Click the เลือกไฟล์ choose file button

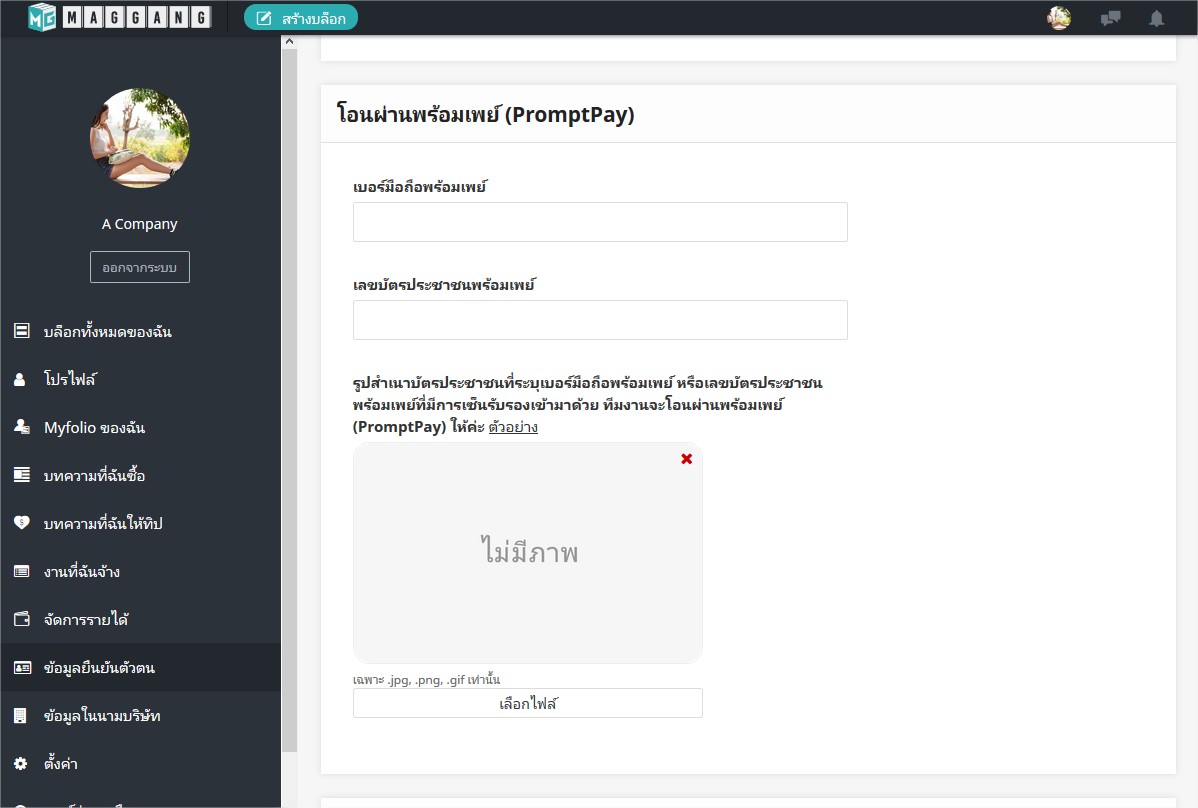coord(528,703)
